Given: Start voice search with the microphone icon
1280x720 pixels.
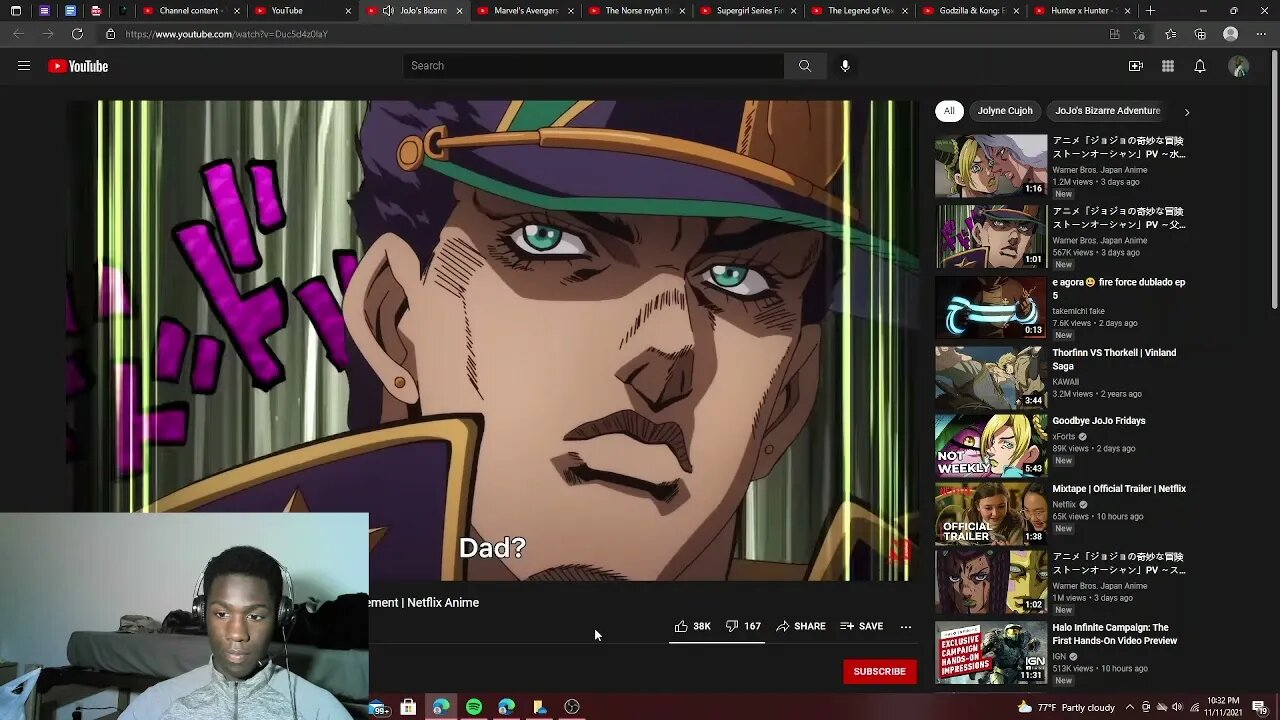Looking at the screenshot, I should pyautogui.click(x=845, y=66).
